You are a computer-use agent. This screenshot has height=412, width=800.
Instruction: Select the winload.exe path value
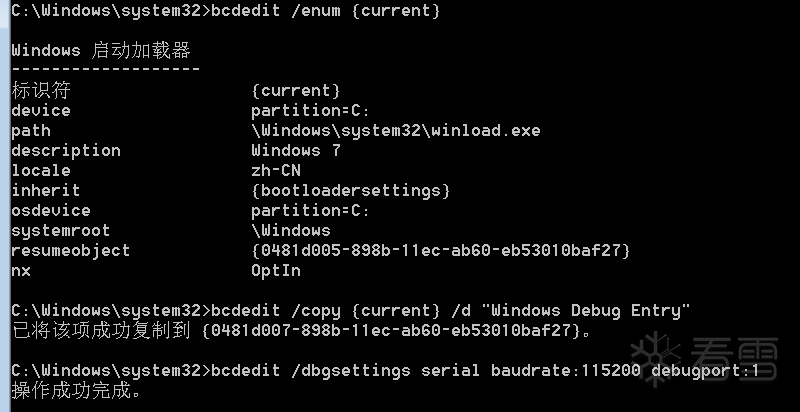pos(396,130)
